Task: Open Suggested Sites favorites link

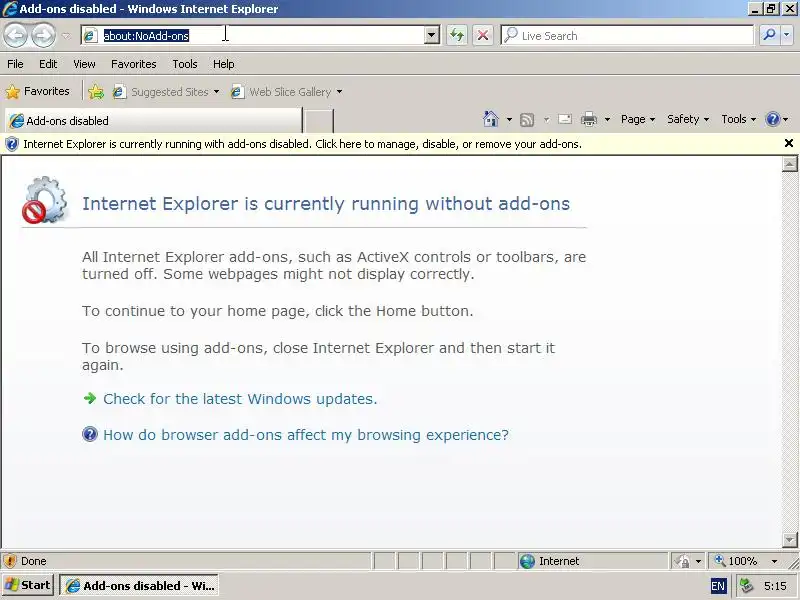Action: tap(162, 92)
